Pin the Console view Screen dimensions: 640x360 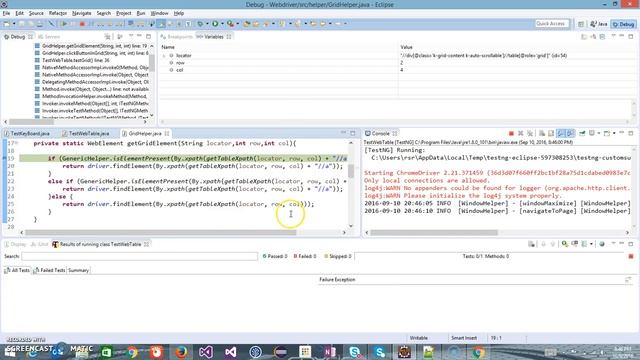click(582, 133)
